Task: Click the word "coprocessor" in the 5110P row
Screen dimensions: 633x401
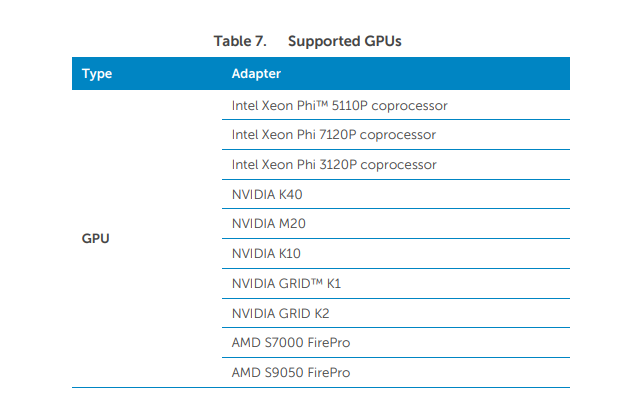Action: [x=410, y=105]
